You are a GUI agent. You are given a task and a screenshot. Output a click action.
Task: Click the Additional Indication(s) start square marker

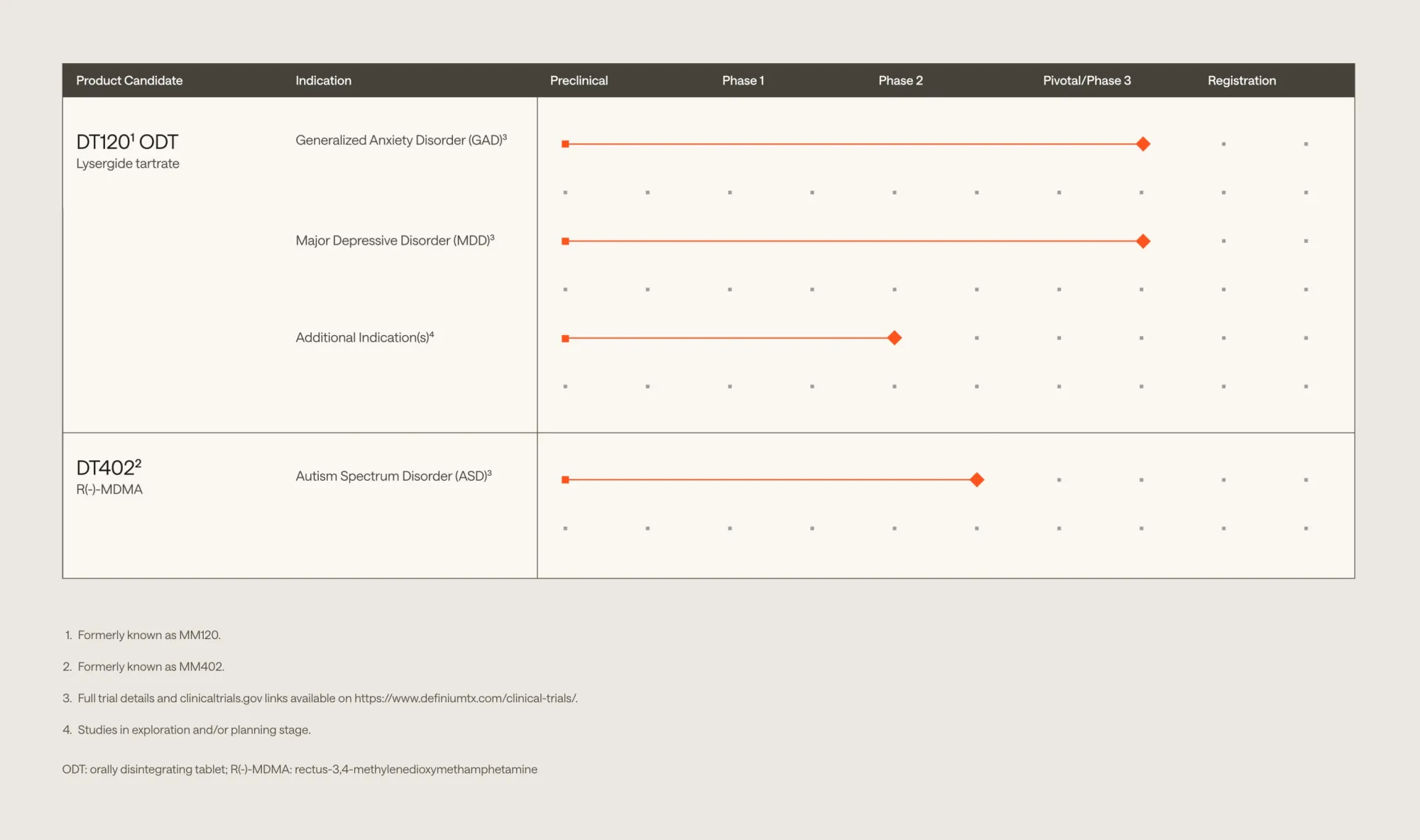(x=565, y=339)
